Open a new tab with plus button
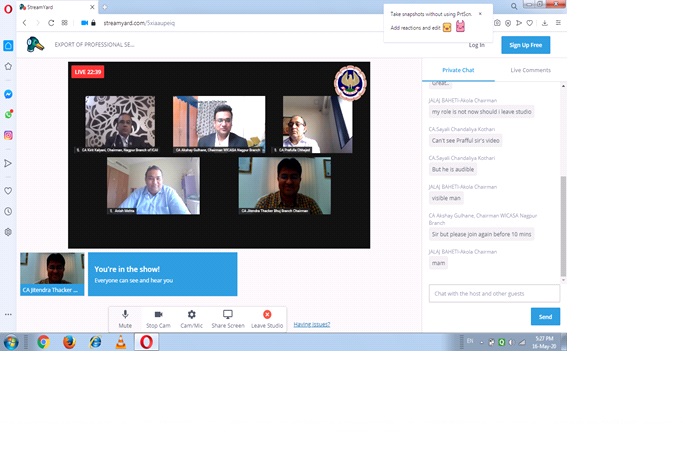 [x=105, y=7]
